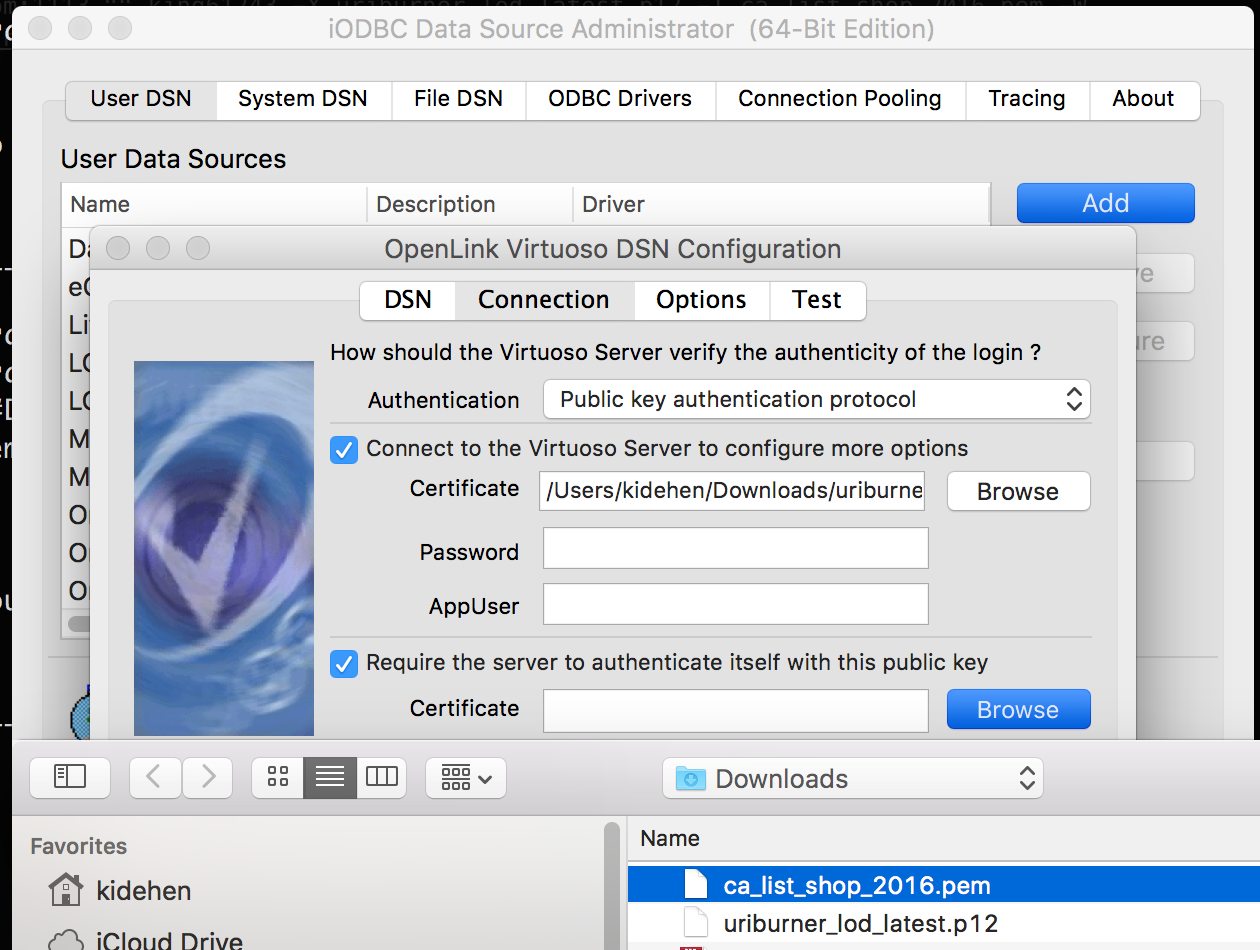Sort data sources by Name column

(214, 205)
